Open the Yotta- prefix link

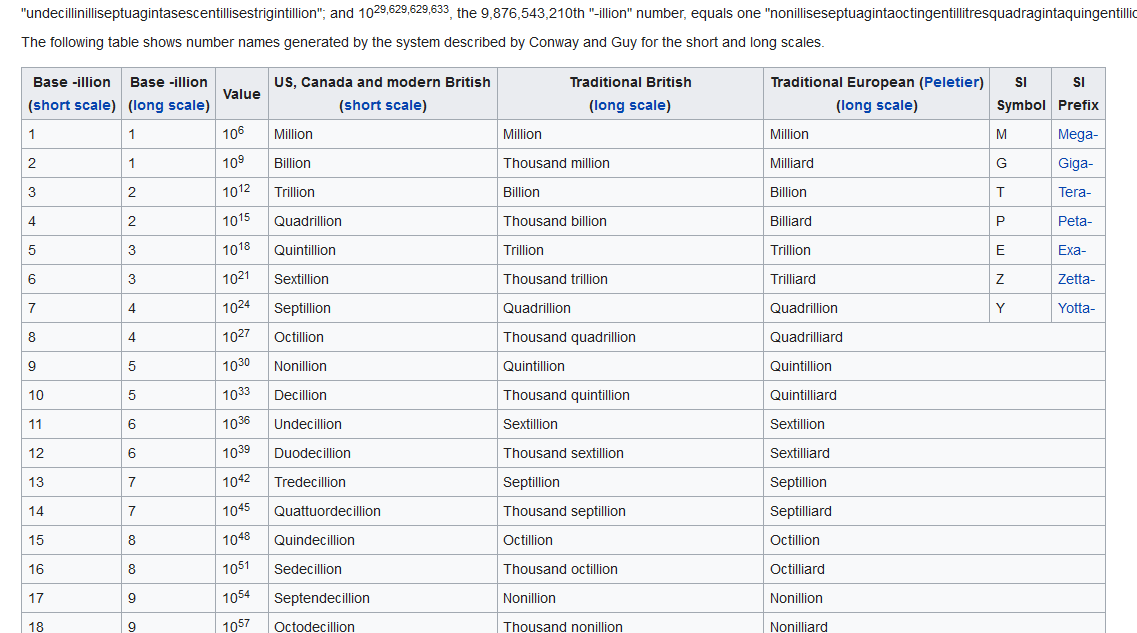(1076, 308)
